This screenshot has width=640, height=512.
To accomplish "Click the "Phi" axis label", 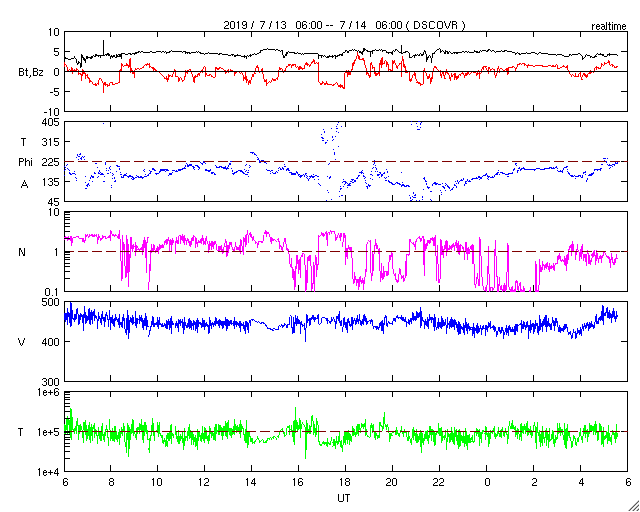I will point(26,163).
